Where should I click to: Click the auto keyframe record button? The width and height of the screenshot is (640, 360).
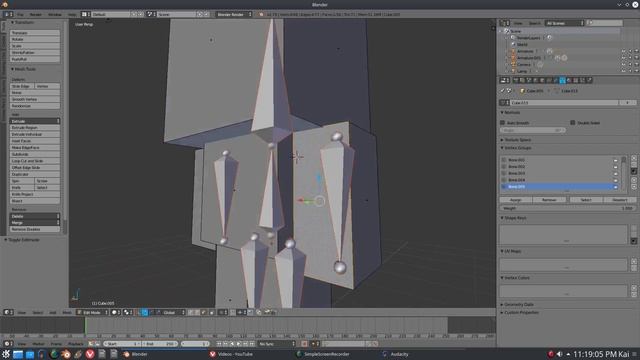click(304, 344)
